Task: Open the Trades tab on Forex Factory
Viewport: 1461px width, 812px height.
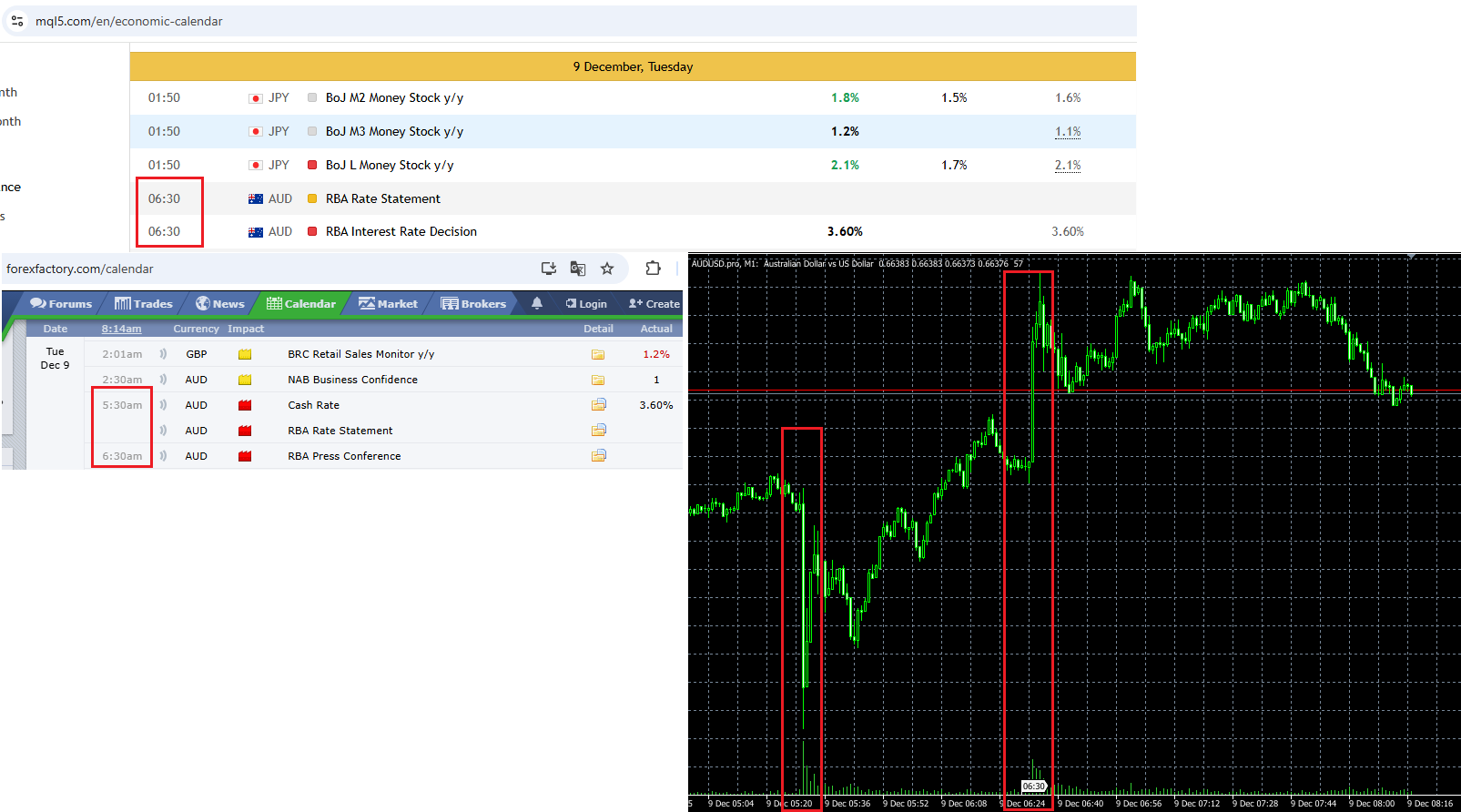Action: [144, 304]
